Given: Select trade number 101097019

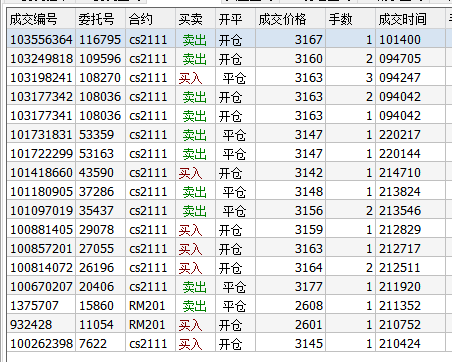Looking at the screenshot, I should [x=41, y=211].
